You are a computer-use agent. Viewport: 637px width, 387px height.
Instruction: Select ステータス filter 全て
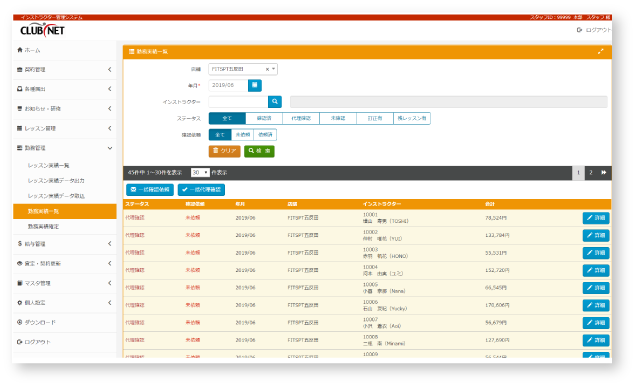227,118
